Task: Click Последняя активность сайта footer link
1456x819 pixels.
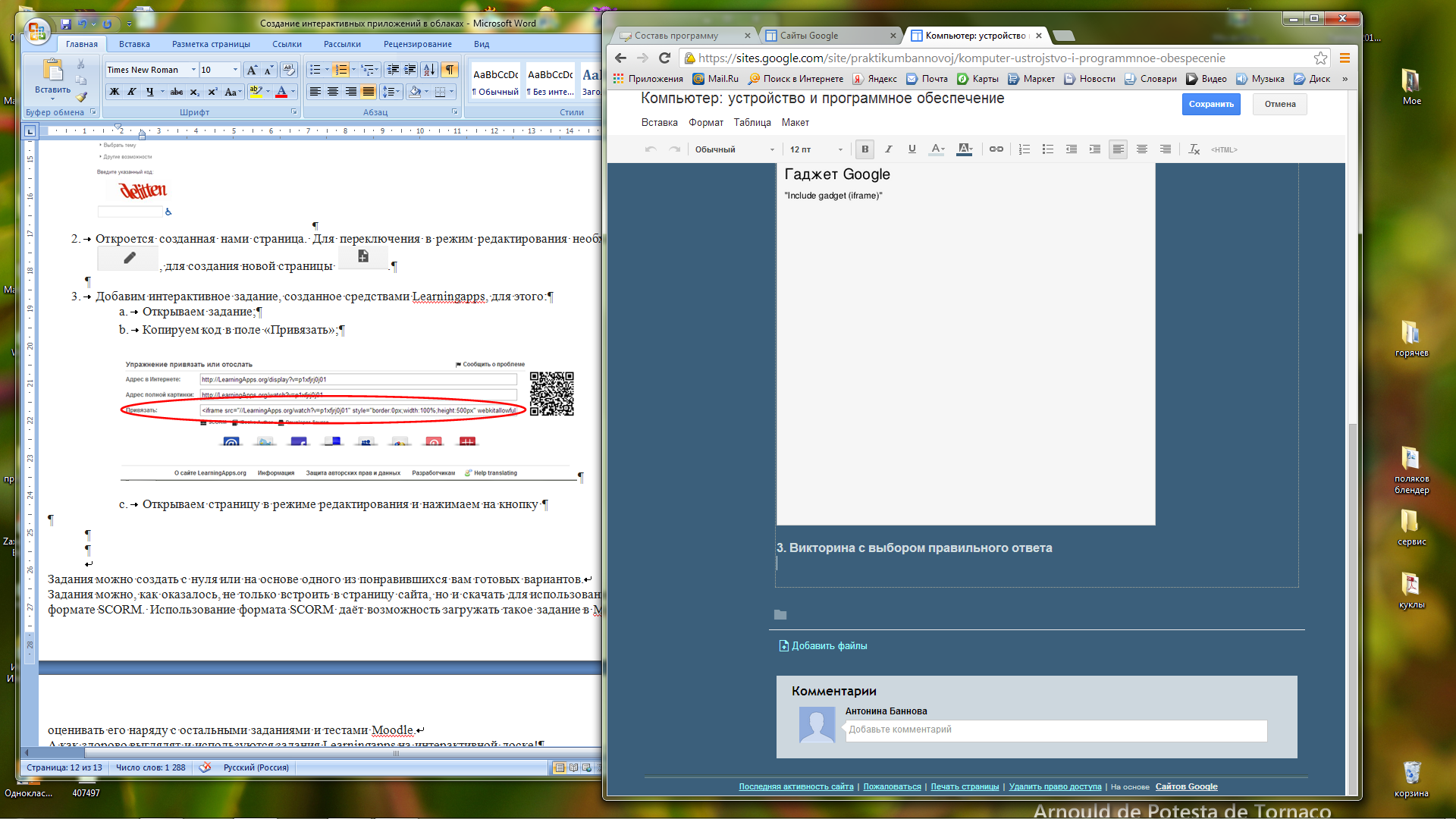Action: pos(796,787)
